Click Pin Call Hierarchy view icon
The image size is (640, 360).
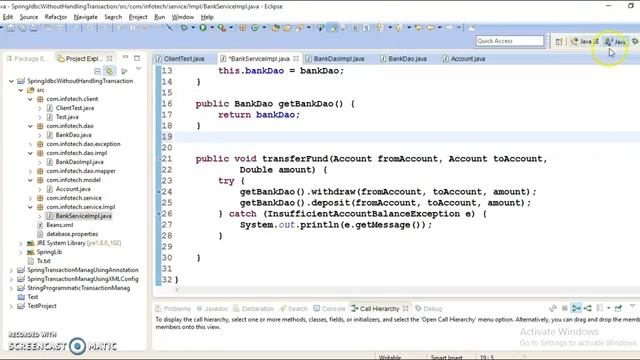click(618, 308)
